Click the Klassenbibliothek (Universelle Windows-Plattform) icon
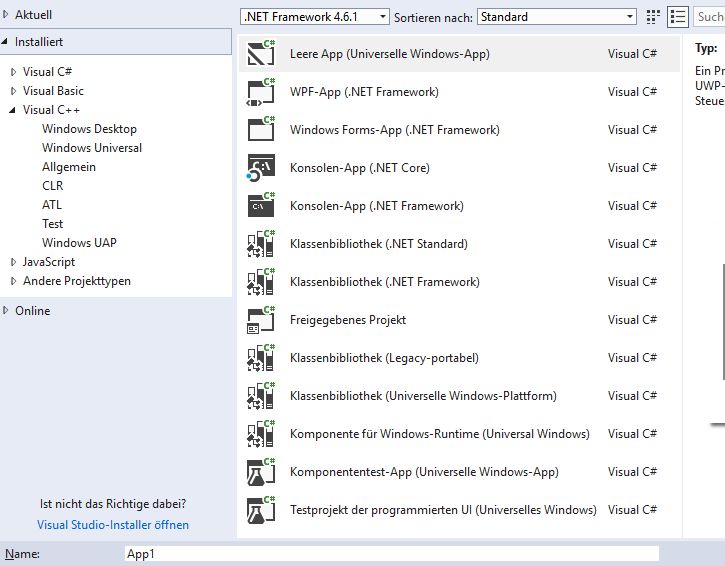This screenshot has width=725, height=566. tap(261, 395)
